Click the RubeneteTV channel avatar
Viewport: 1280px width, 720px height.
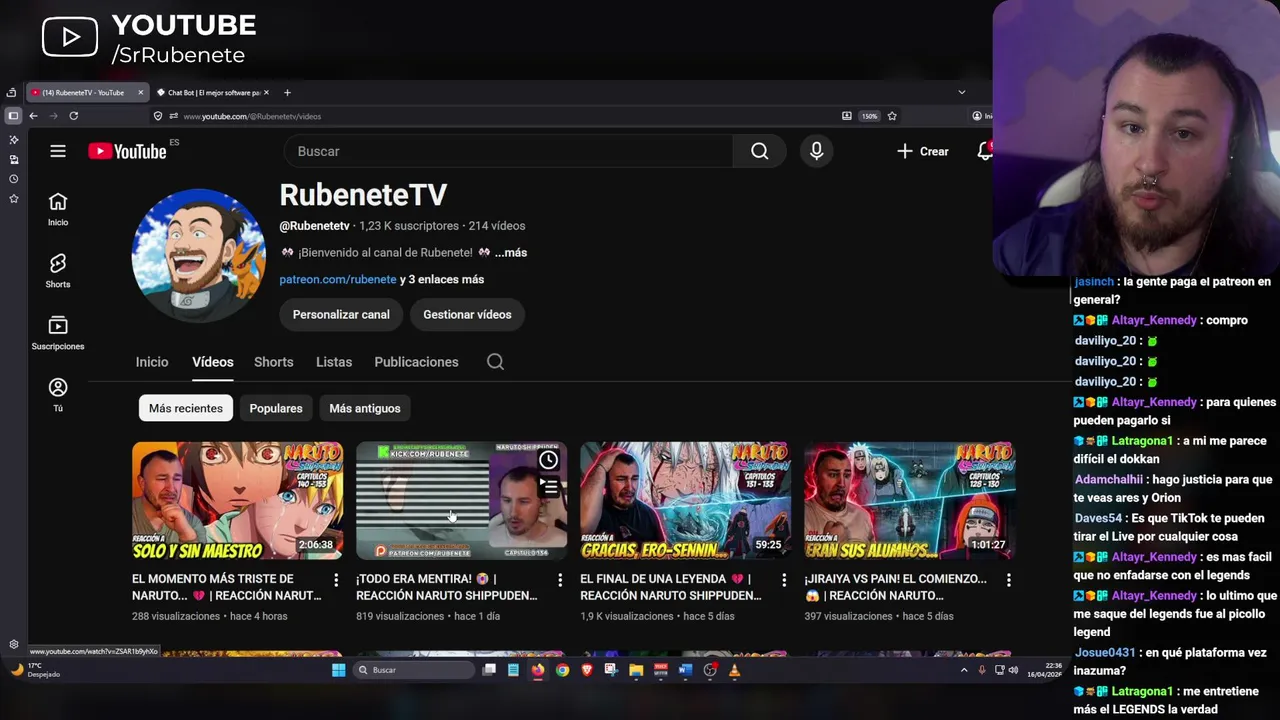(x=198, y=255)
